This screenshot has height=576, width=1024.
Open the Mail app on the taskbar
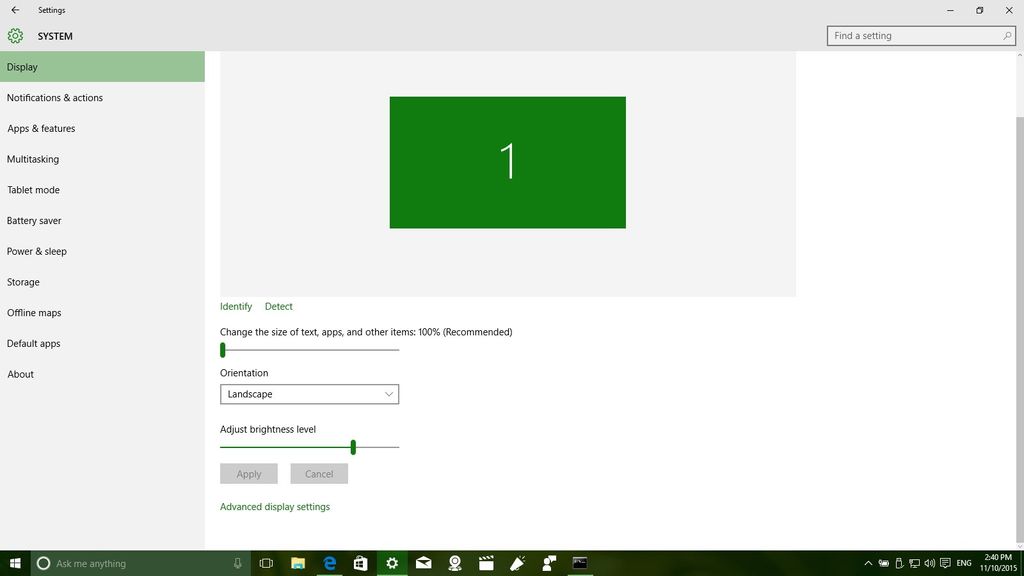pyautogui.click(x=423, y=563)
